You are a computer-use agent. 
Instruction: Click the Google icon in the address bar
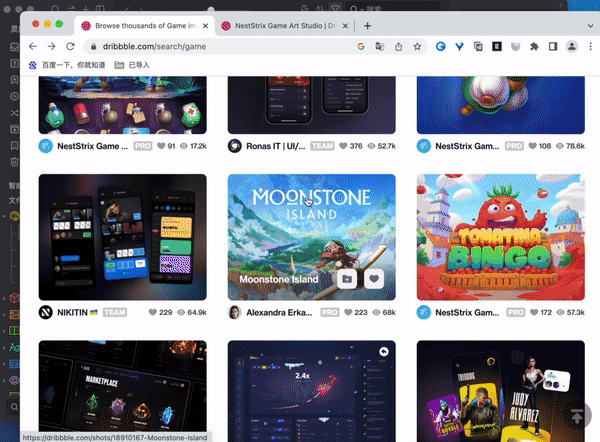pyautogui.click(x=361, y=47)
